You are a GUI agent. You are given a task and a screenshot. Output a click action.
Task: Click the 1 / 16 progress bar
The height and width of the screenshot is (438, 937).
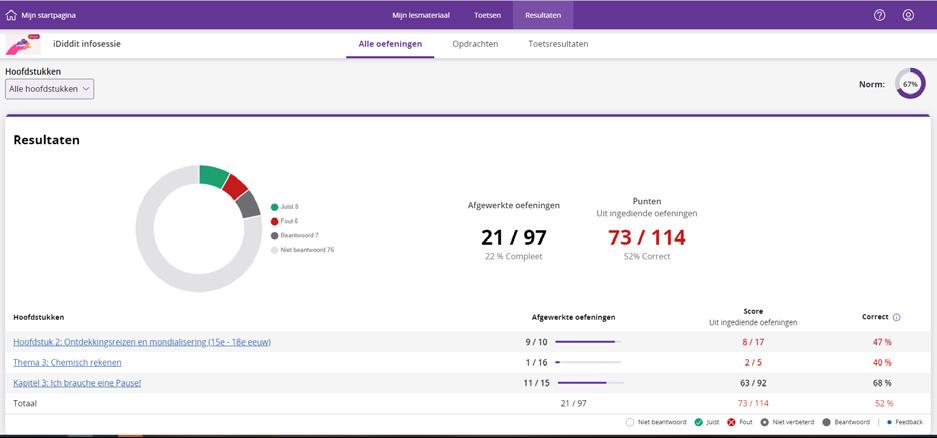(x=588, y=362)
